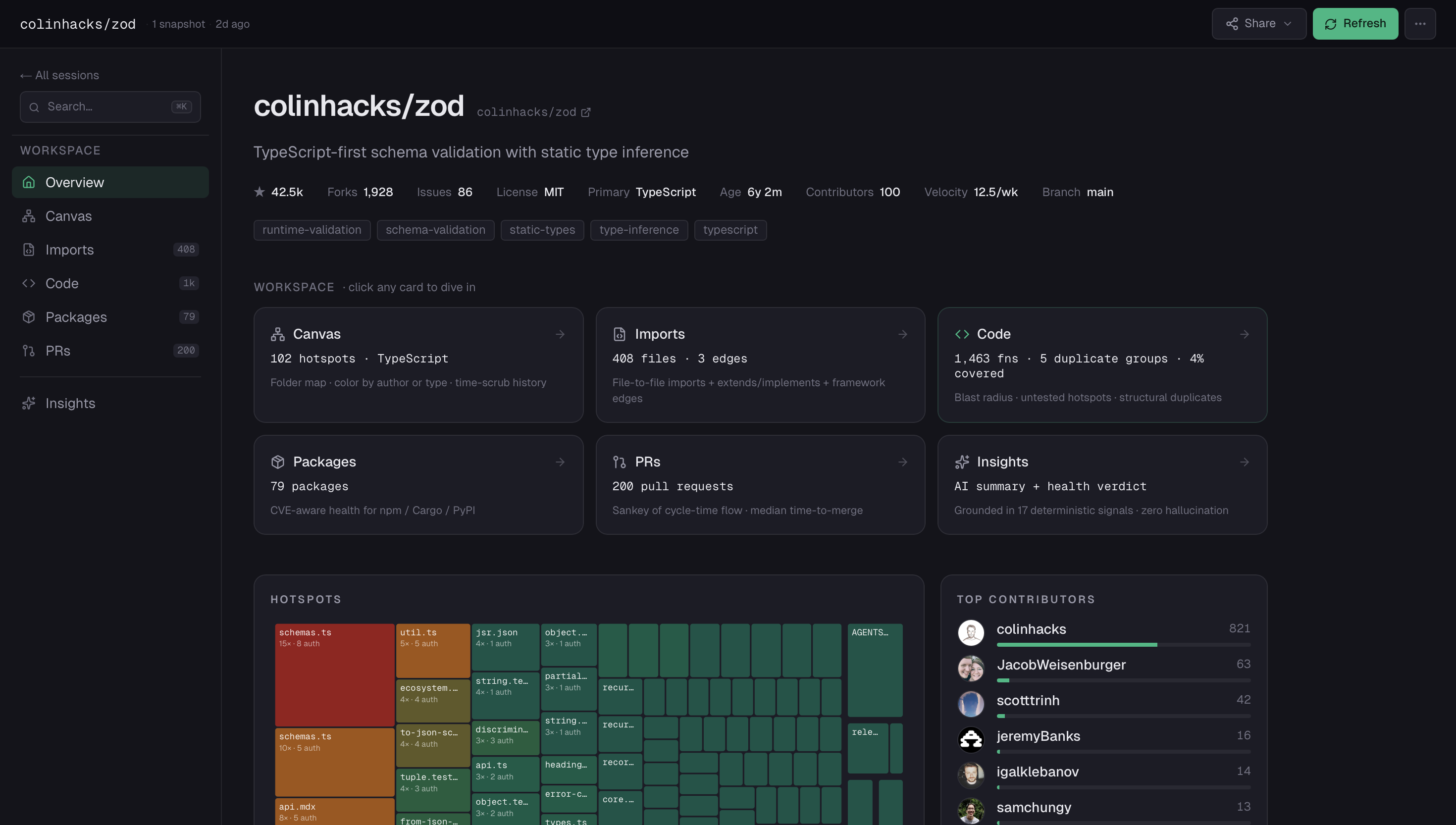Click the Branch main value
The height and width of the screenshot is (825, 1456).
coord(1099,192)
